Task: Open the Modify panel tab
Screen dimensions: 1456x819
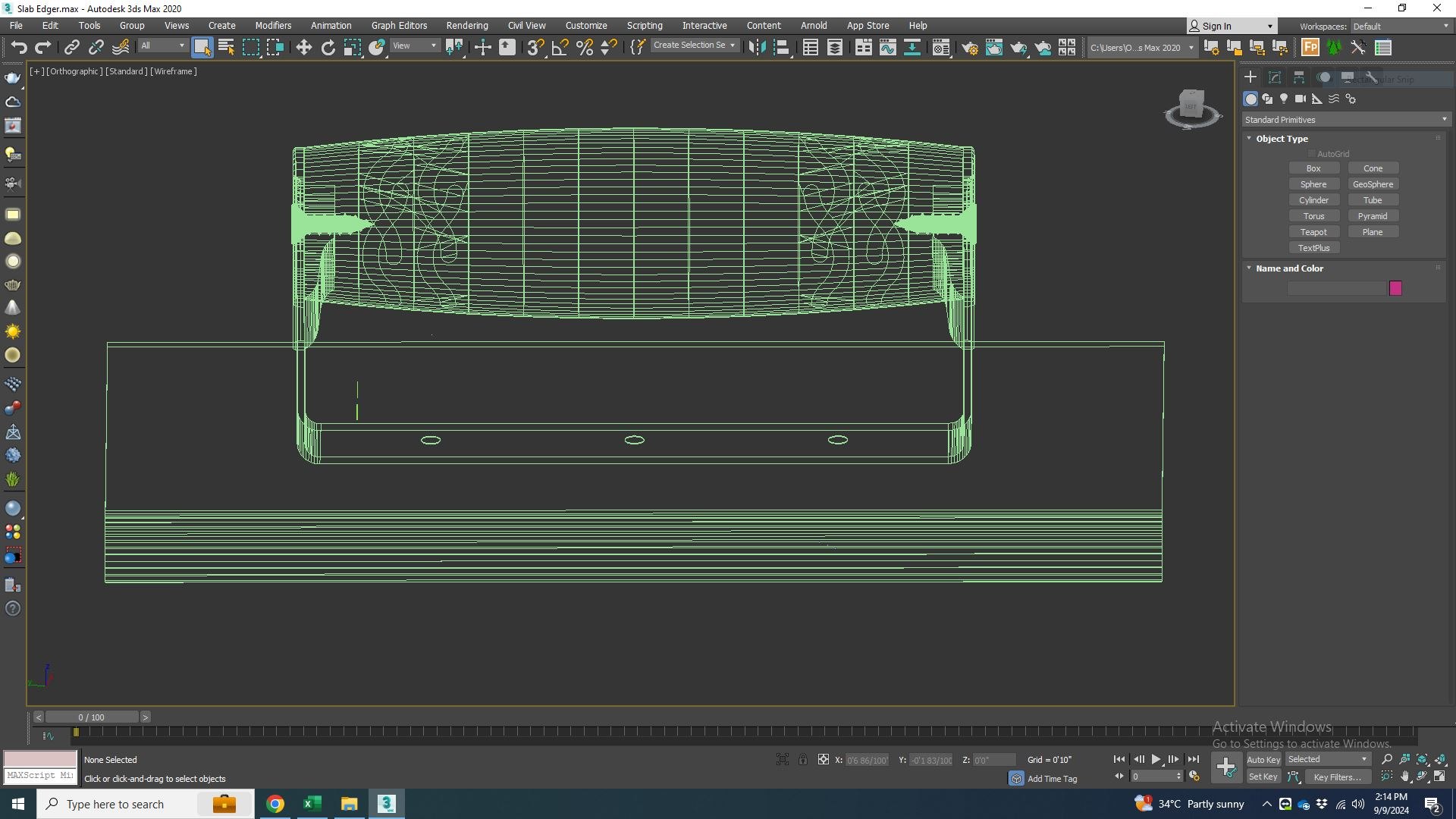Action: 1275,77
